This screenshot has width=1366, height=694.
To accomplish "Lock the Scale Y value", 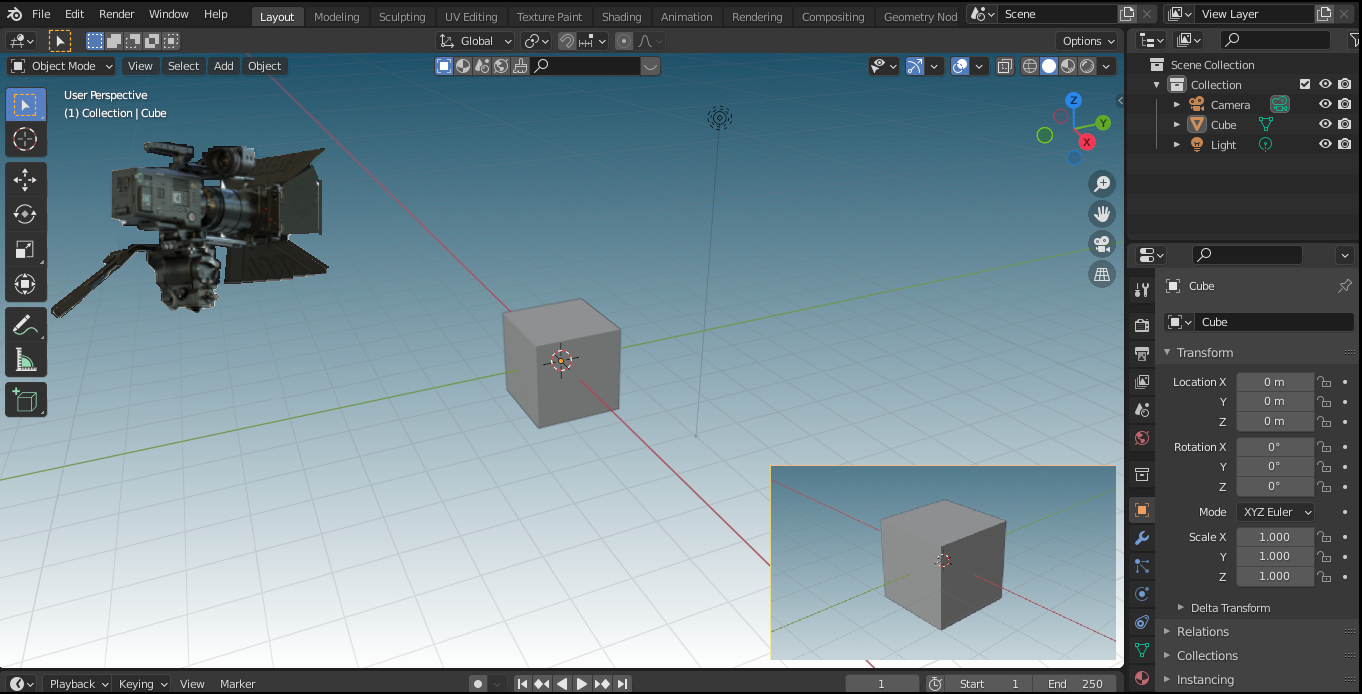I will click(x=1324, y=556).
